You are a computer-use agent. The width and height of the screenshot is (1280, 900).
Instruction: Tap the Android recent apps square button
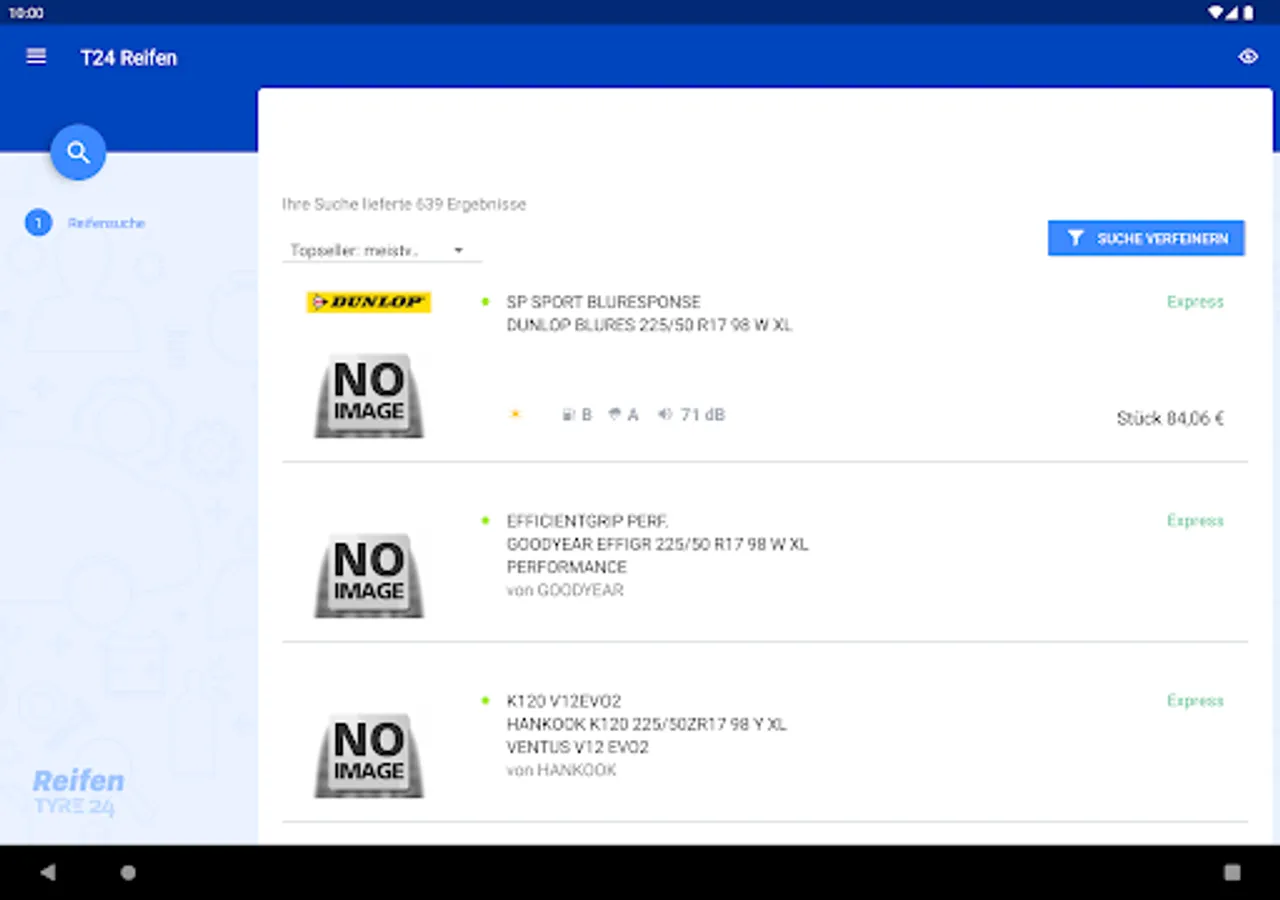click(1232, 872)
